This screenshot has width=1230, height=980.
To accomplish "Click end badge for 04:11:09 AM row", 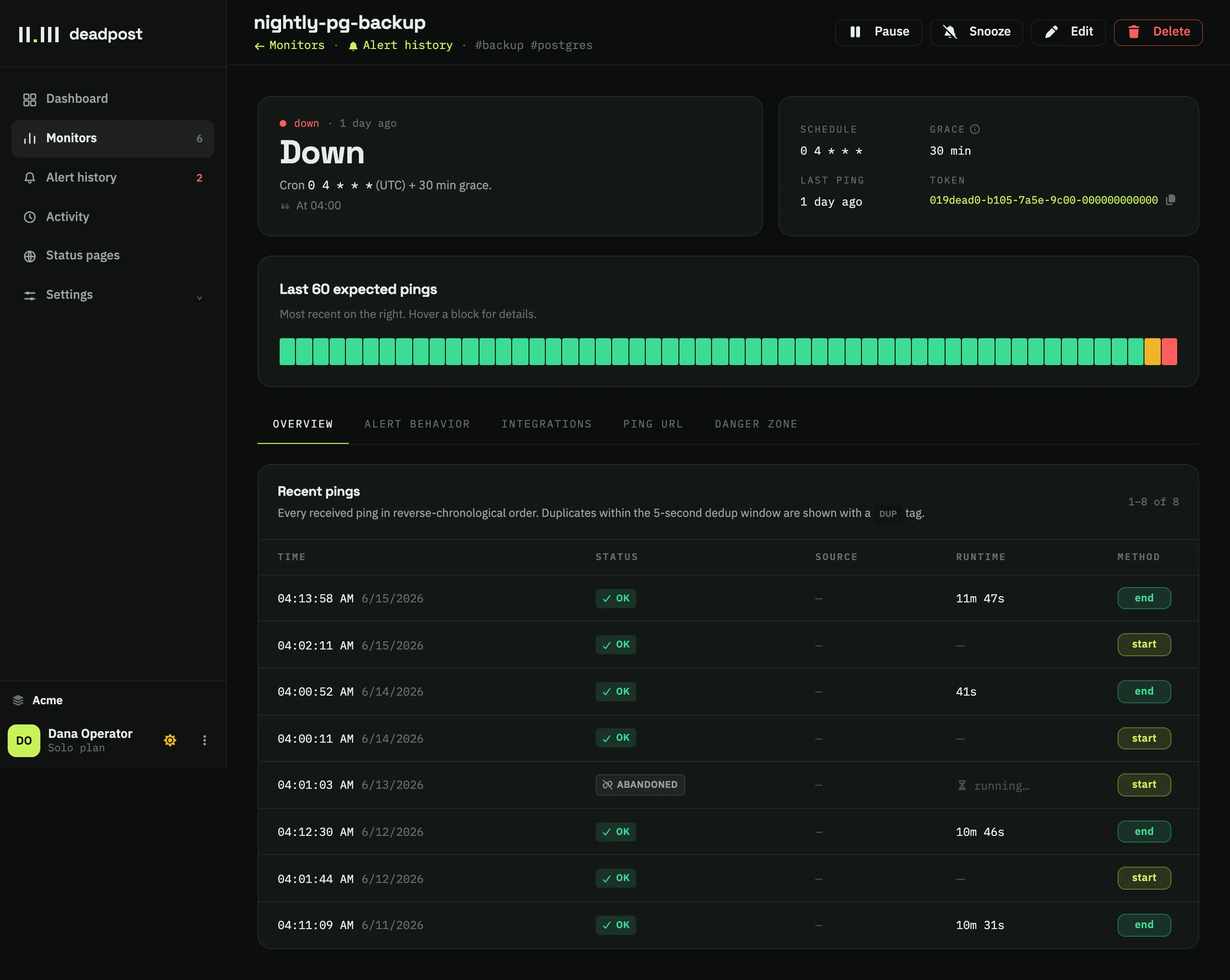I will point(1144,925).
